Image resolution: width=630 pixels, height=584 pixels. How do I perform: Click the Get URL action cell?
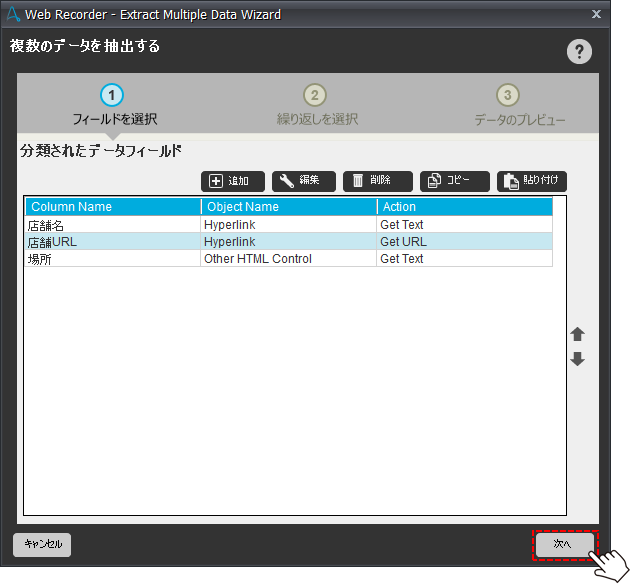coord(464,242)
